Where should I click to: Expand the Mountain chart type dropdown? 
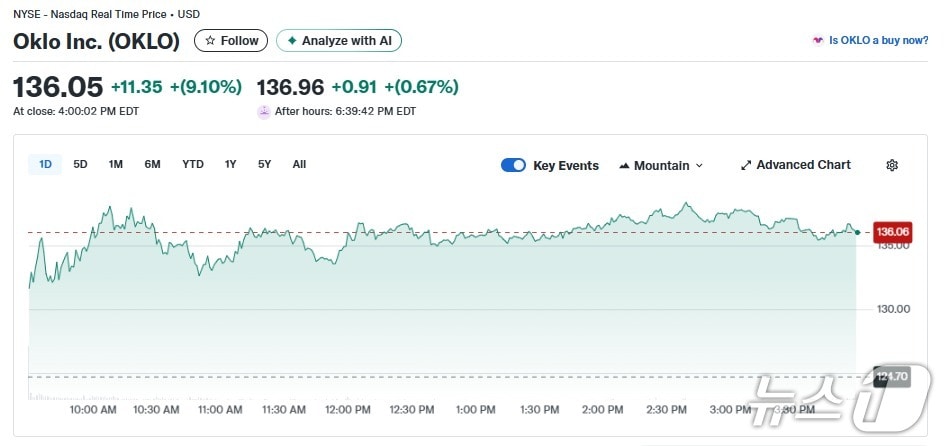click(x=699, y=165)
